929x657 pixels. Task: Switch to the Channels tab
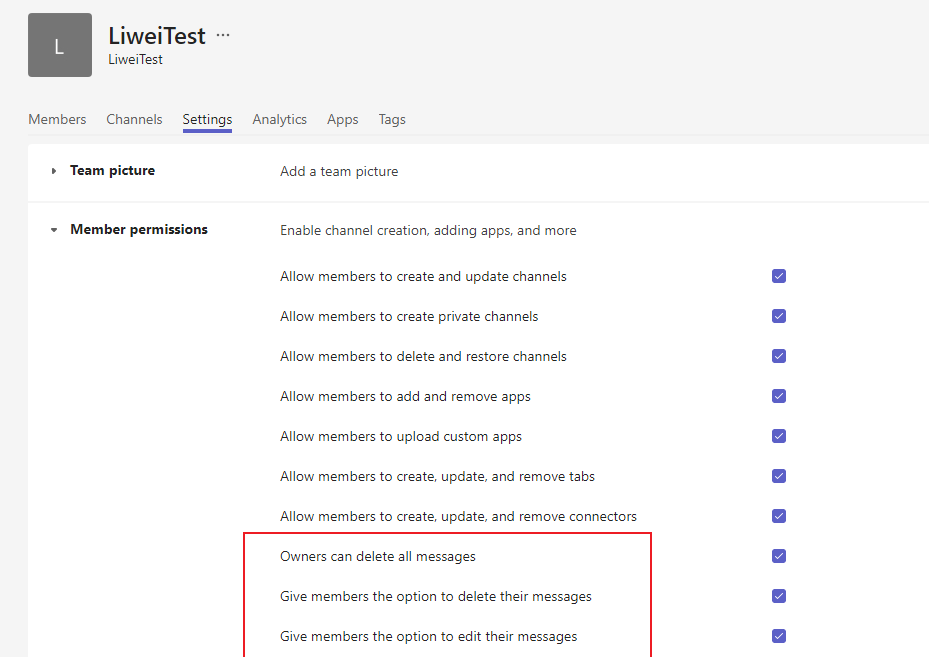pos(134,119)
